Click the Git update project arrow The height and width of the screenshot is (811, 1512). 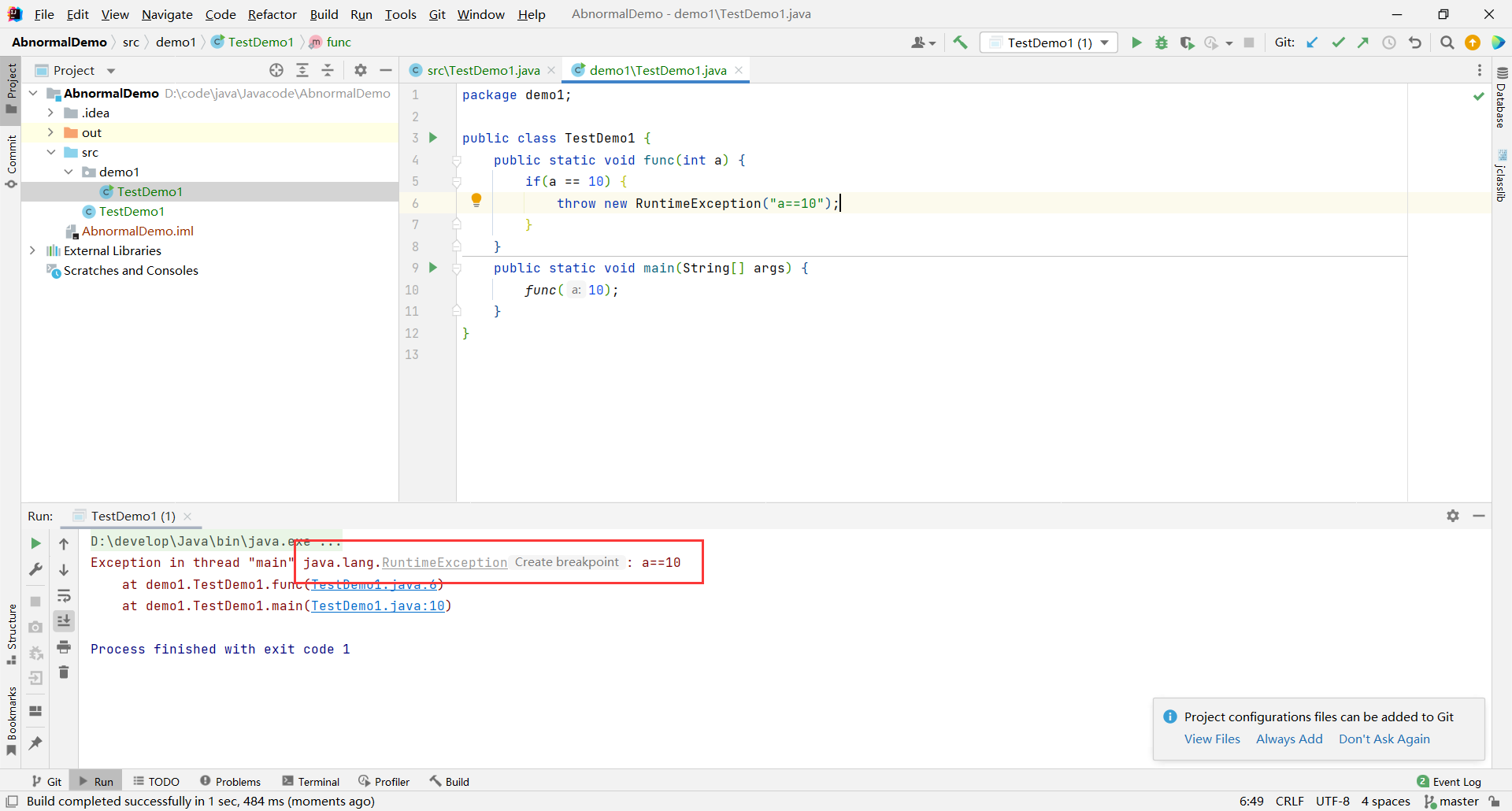[x=1312, y=43]
